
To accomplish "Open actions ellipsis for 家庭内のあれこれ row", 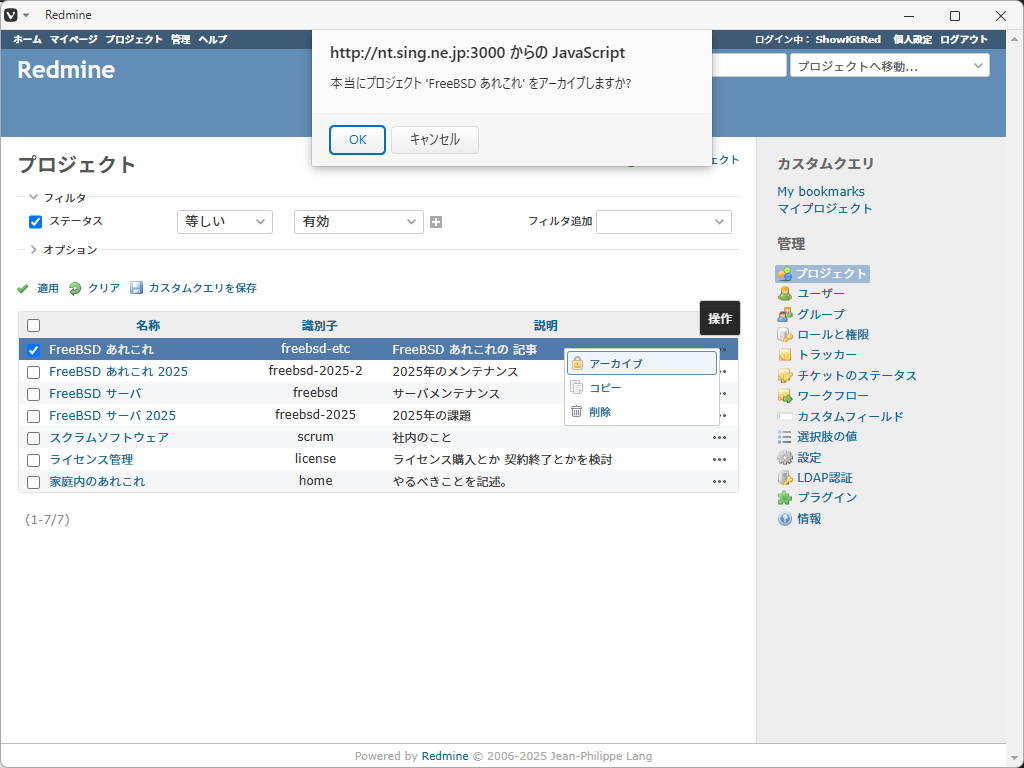I will click(x=720, y=482).
